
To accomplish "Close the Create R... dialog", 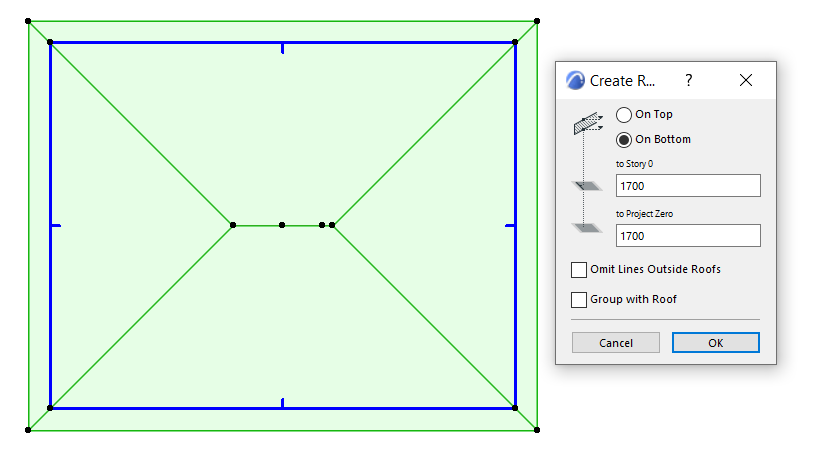I will coord(746,80).
